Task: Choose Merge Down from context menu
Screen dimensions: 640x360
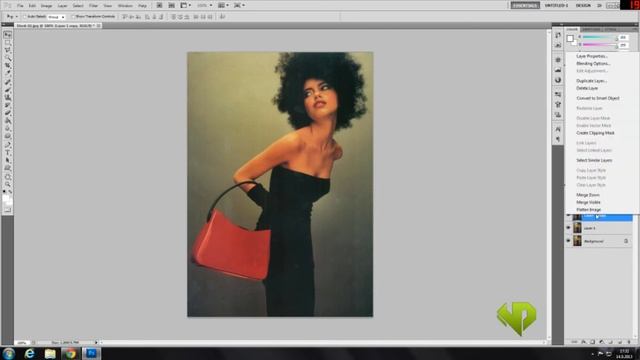Action: (x=588, y=195)
